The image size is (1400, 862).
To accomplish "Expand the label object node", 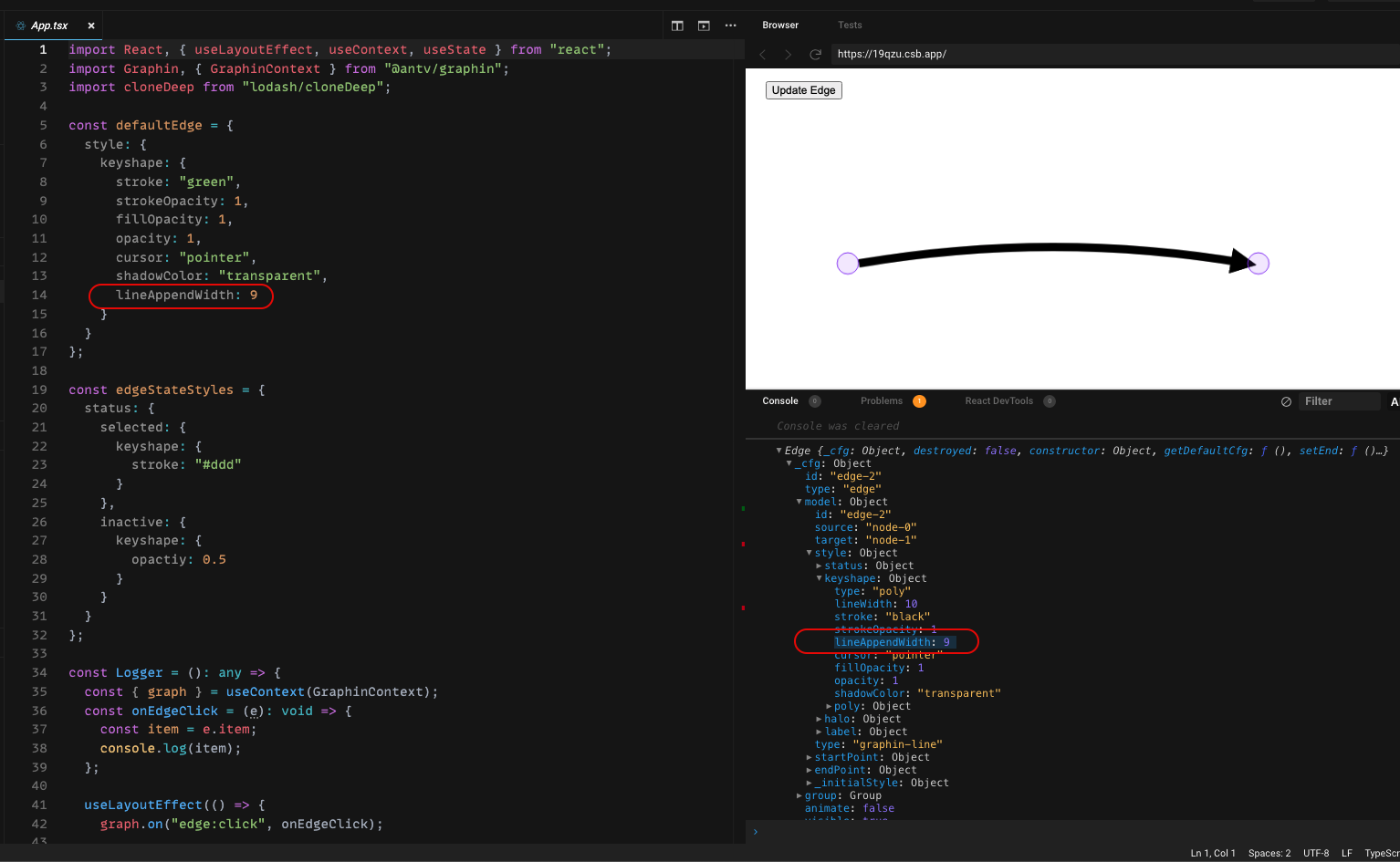I will coord(820,732).
